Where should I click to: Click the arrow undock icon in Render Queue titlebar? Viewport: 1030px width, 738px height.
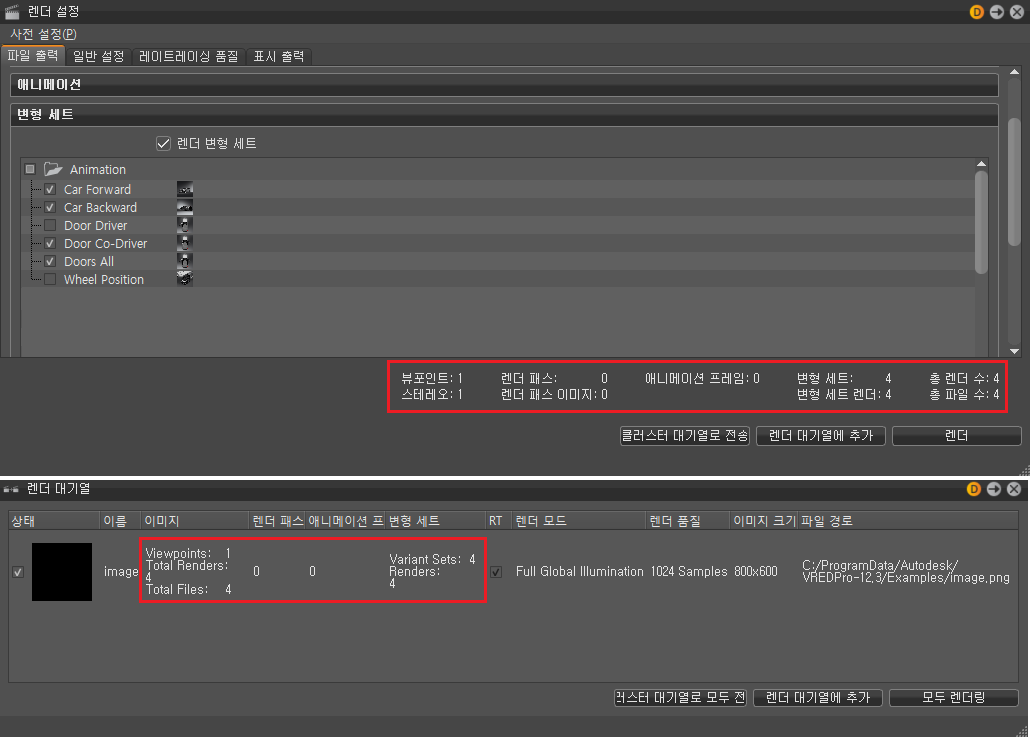pos(994,489)
